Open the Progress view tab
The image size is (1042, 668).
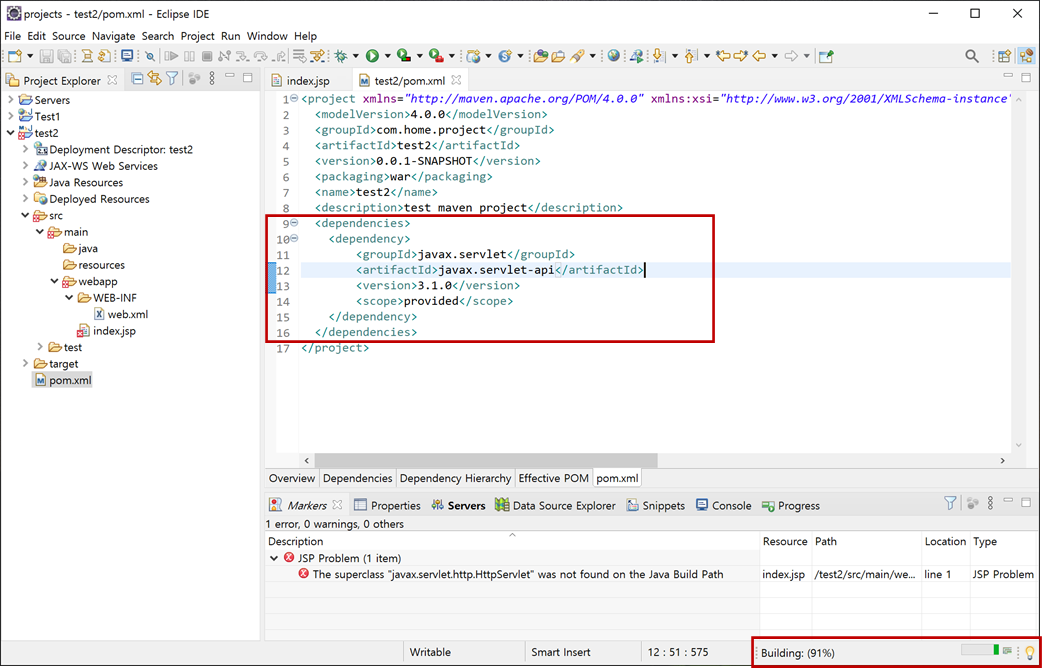pos(791,505)
